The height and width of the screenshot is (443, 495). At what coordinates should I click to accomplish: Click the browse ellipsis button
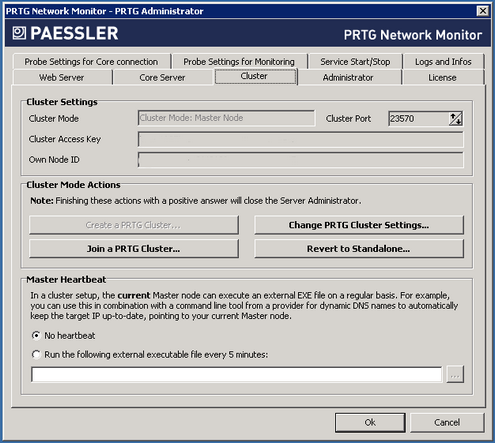point(455,374)
